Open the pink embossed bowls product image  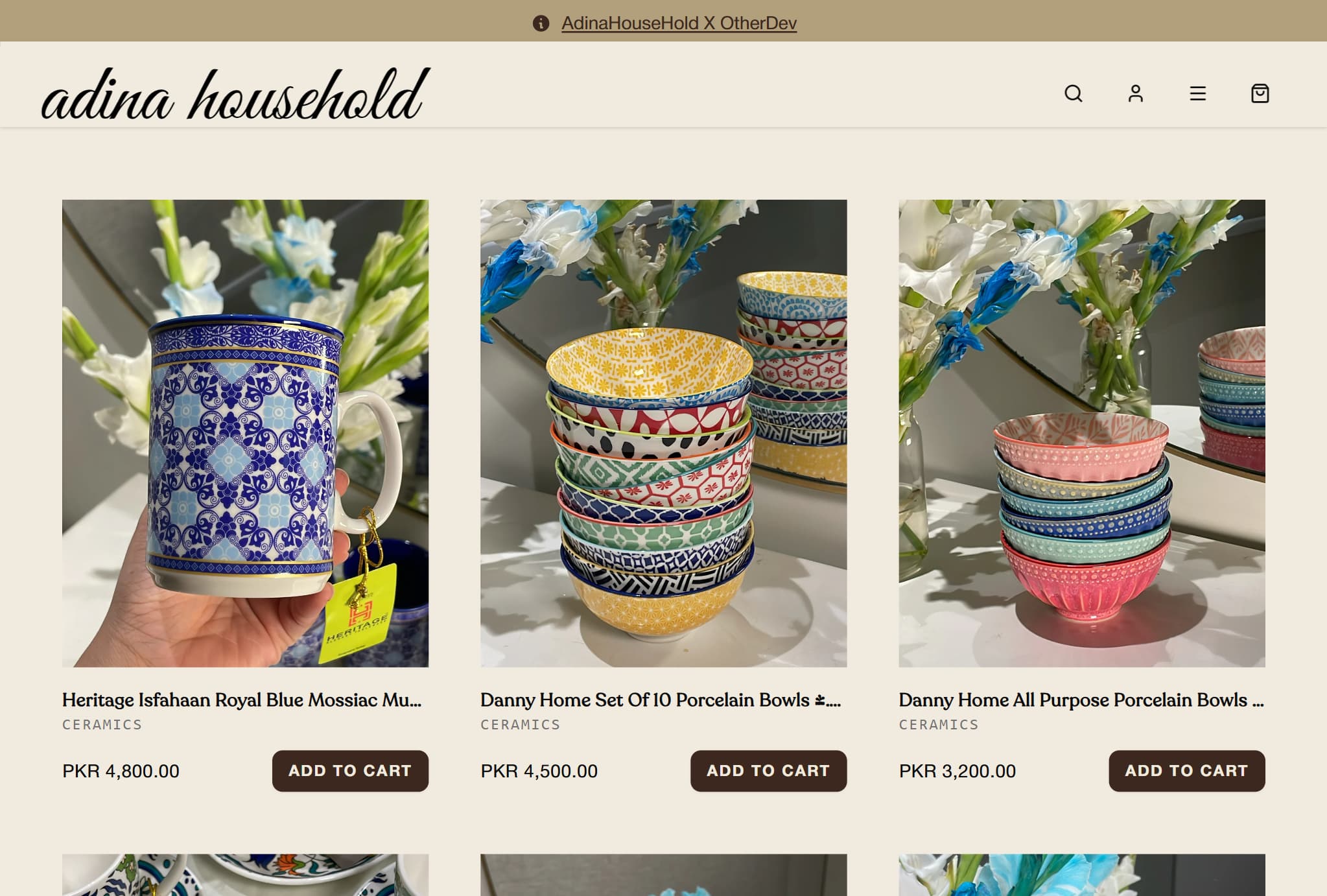(1081, 433)
